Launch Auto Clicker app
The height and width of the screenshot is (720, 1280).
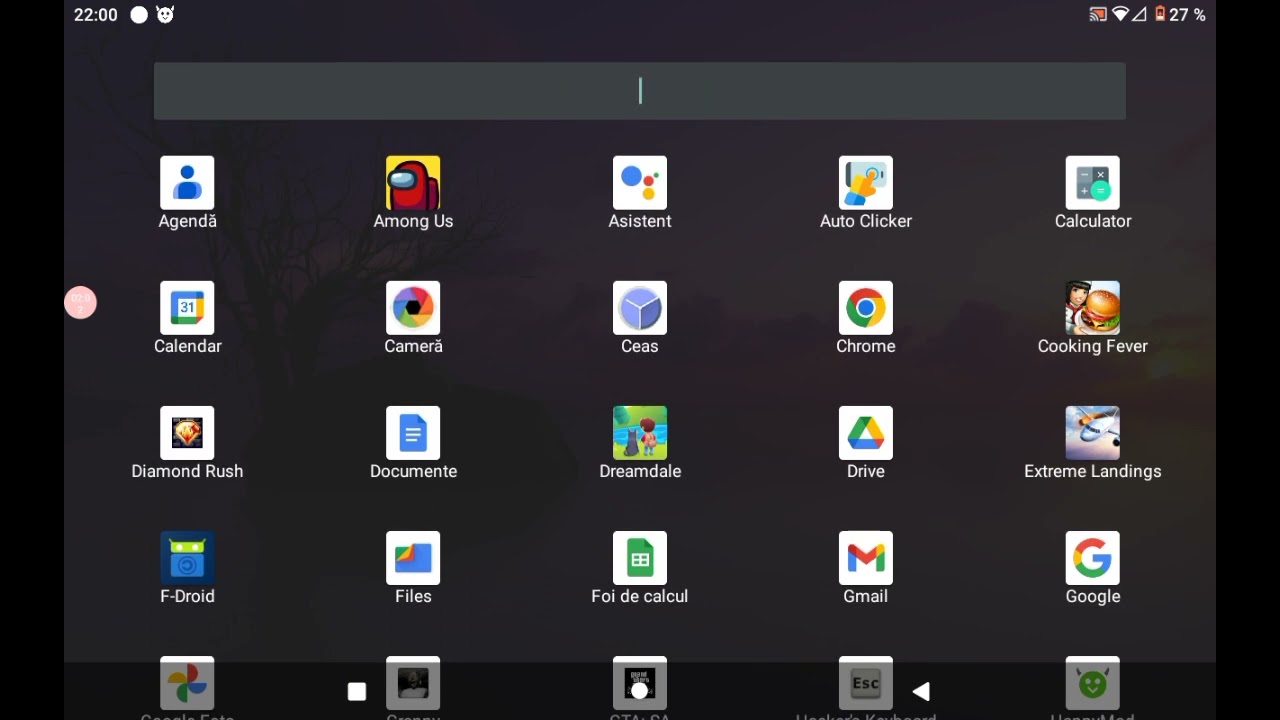pos(866,183)
